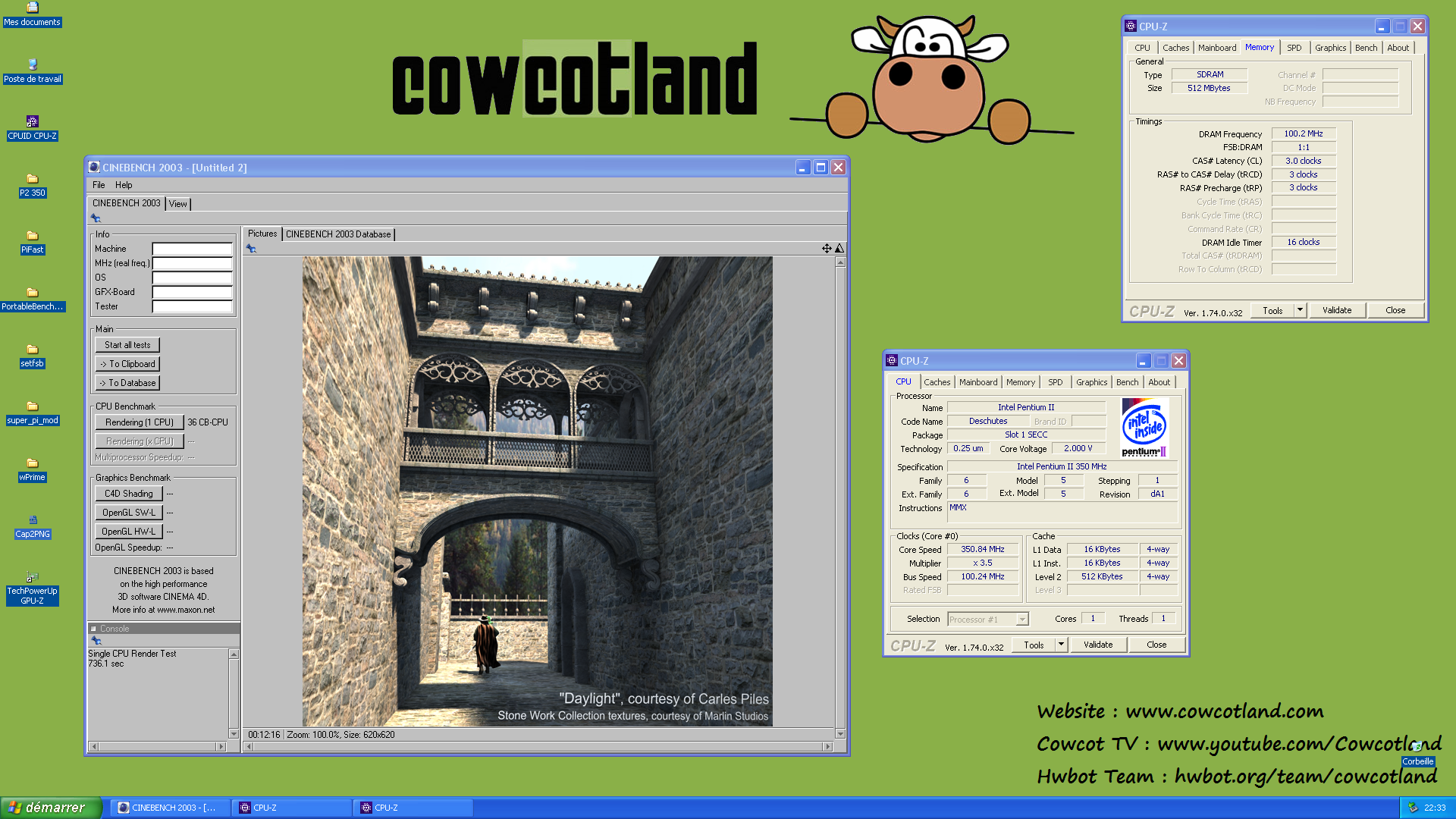Open the Help menu in CINEBENCH
The height and width of the screenshot is (819, 1456).
124,185
